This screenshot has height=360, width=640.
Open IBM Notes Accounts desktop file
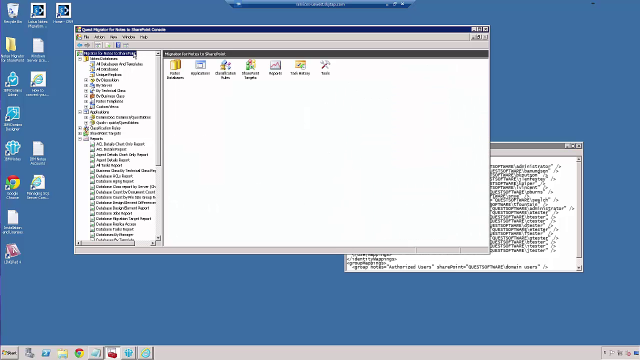click(38, 153)
